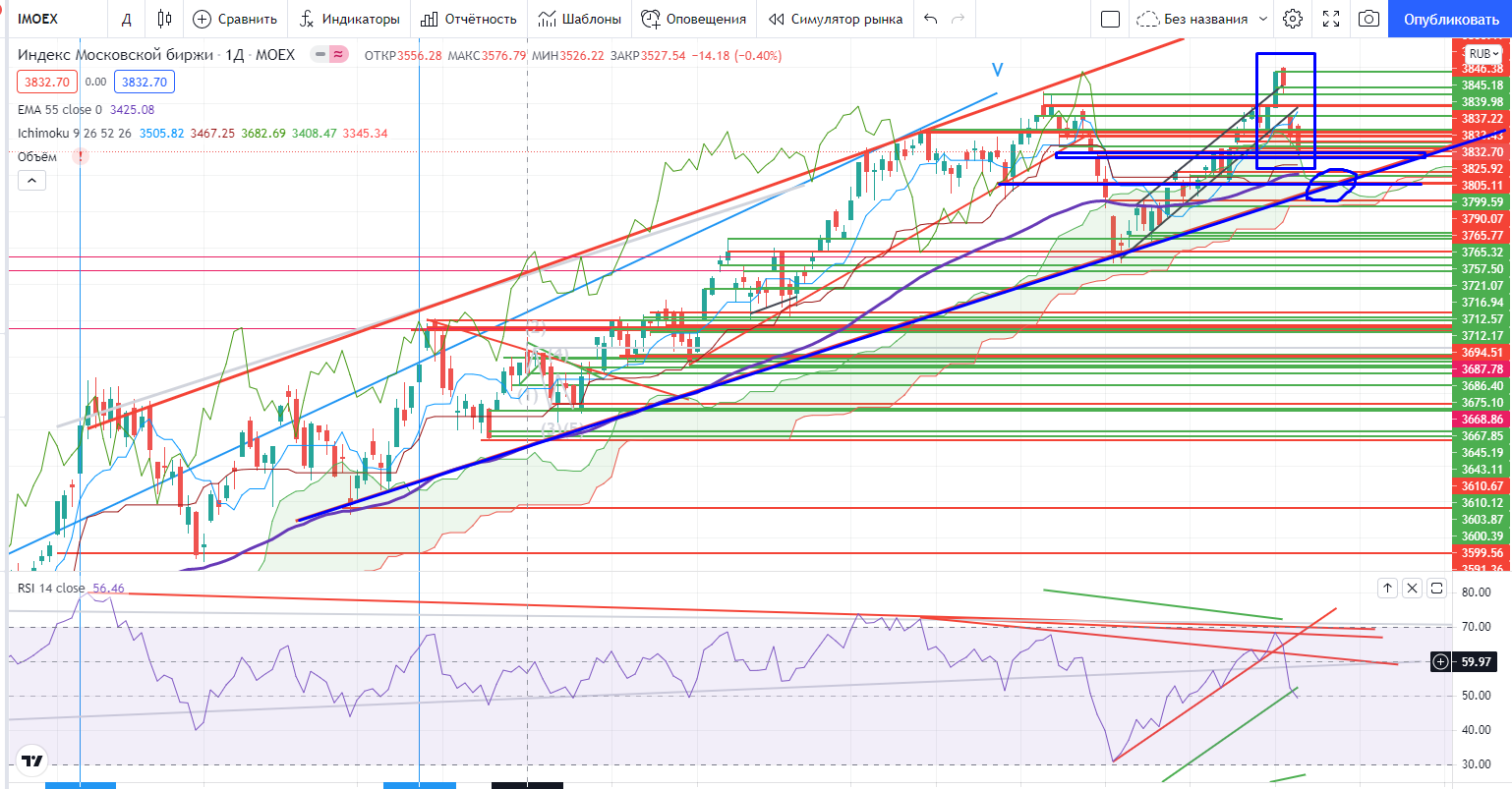Click the ЗАКР value 3527.54
Image resolution: width=1512 pixels, height=789 pixels.
point(664,56)
